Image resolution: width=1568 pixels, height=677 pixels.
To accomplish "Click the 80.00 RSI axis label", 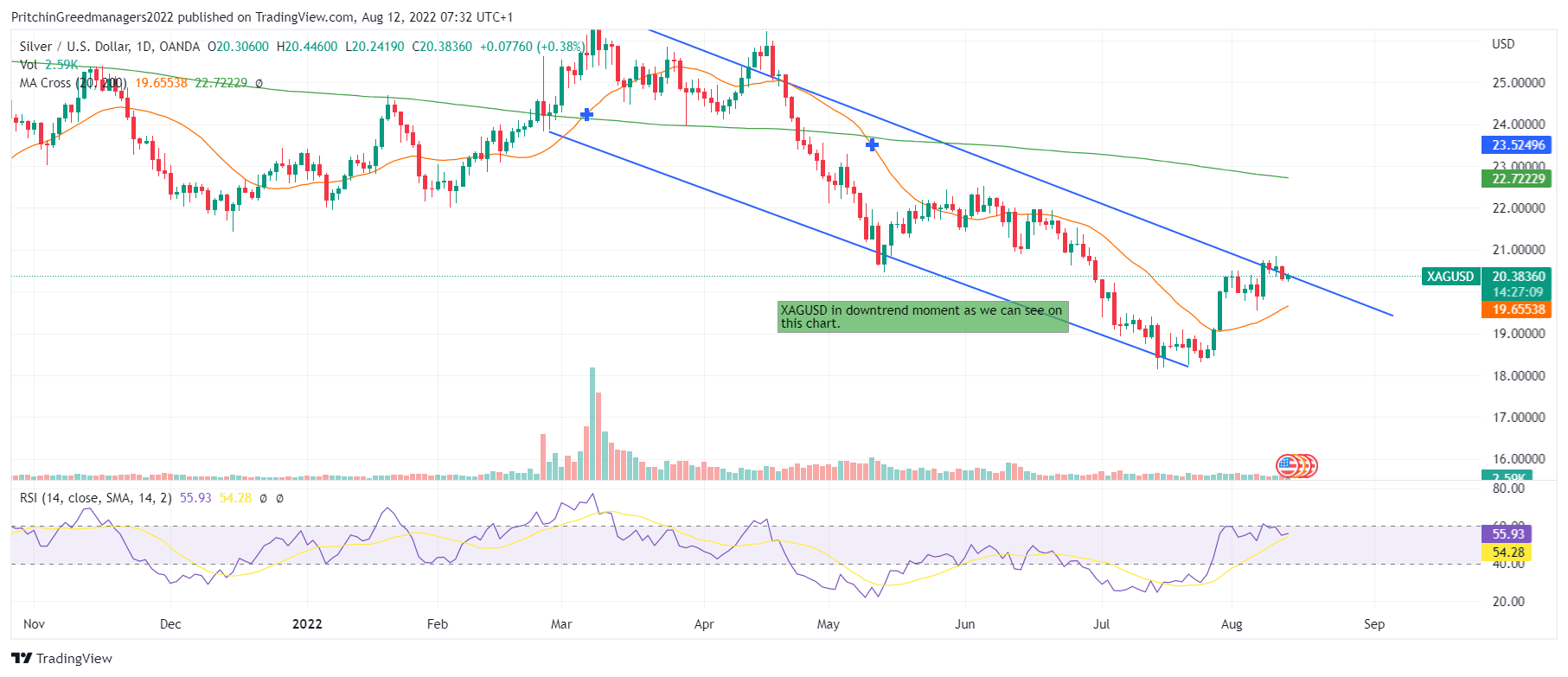I will 1508,489.
